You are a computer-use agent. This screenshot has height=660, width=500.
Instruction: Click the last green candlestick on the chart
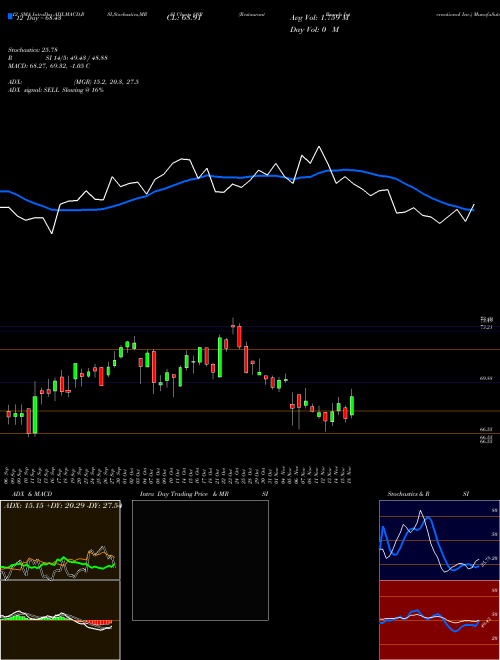pos(352,403)
